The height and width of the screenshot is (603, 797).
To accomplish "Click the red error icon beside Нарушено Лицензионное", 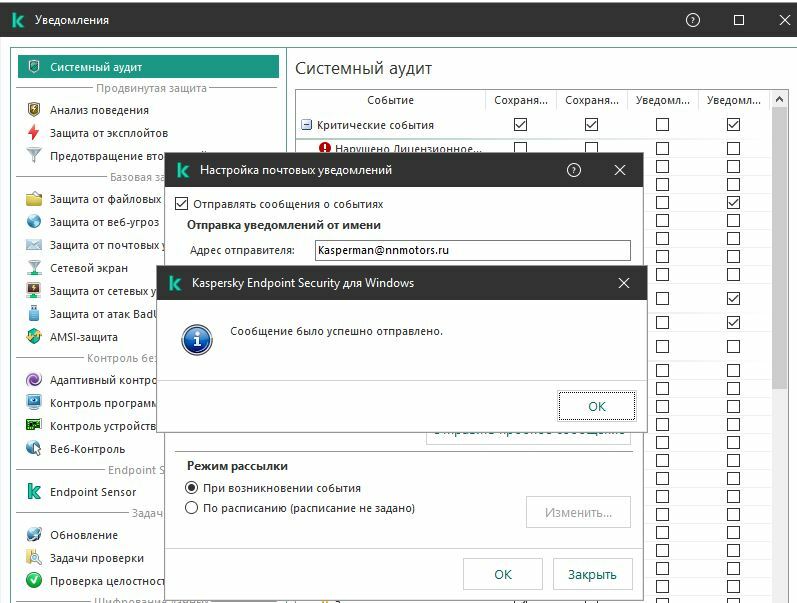I will 325,148.
